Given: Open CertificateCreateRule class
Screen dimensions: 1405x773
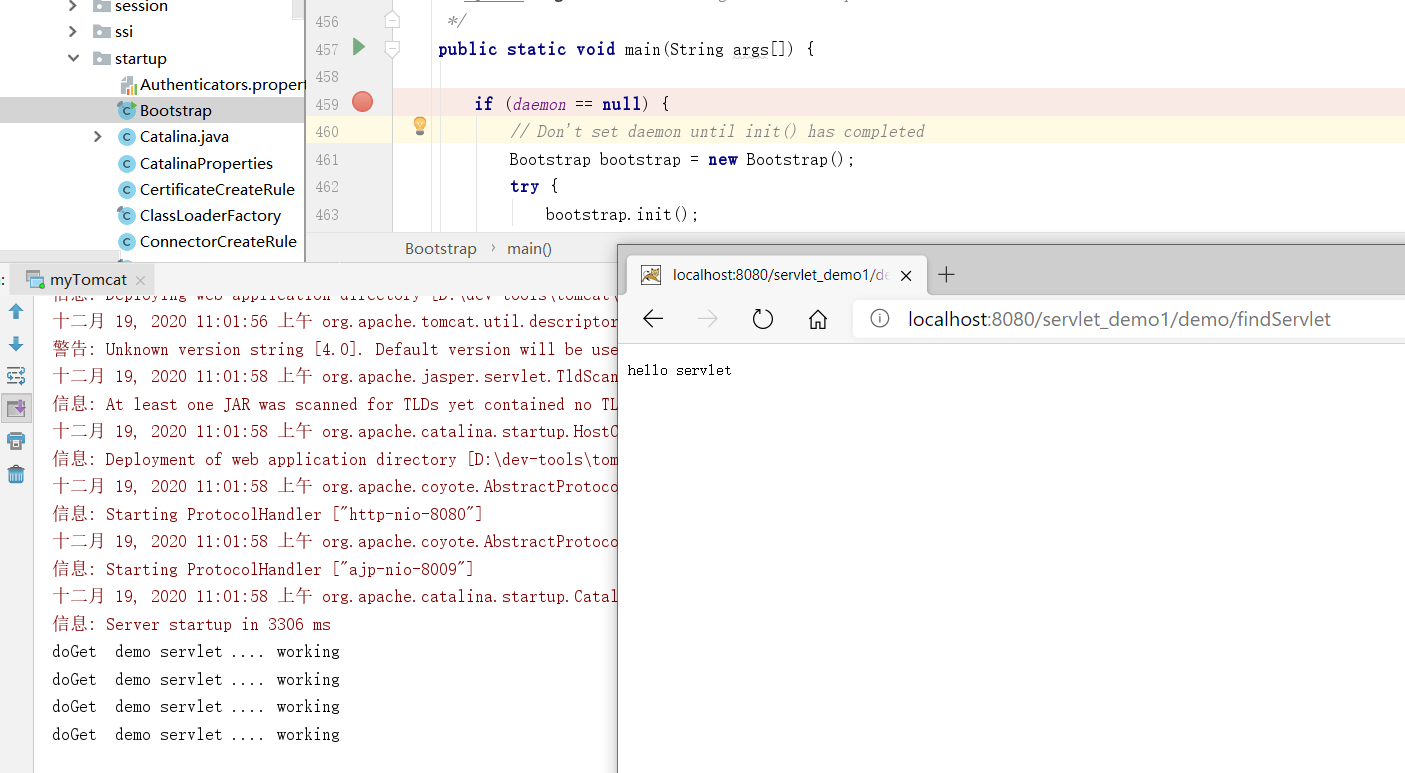Looking at the screenshot, I should point(217,189).
